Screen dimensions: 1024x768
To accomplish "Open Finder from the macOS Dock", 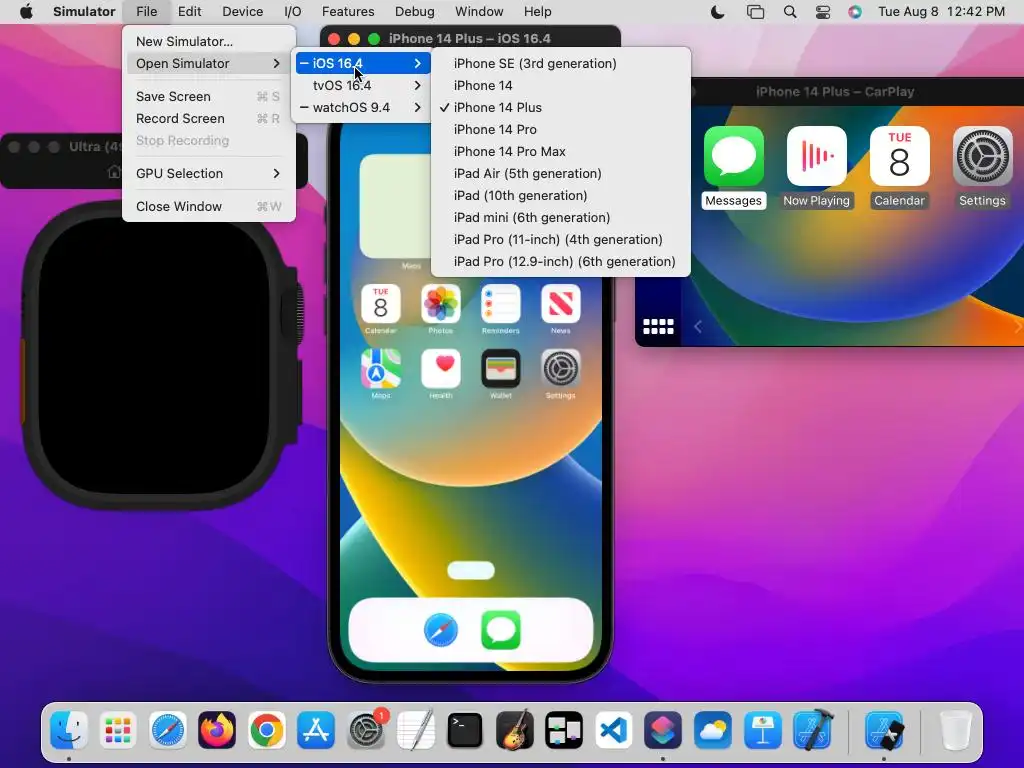I will [x=69, y=730].
